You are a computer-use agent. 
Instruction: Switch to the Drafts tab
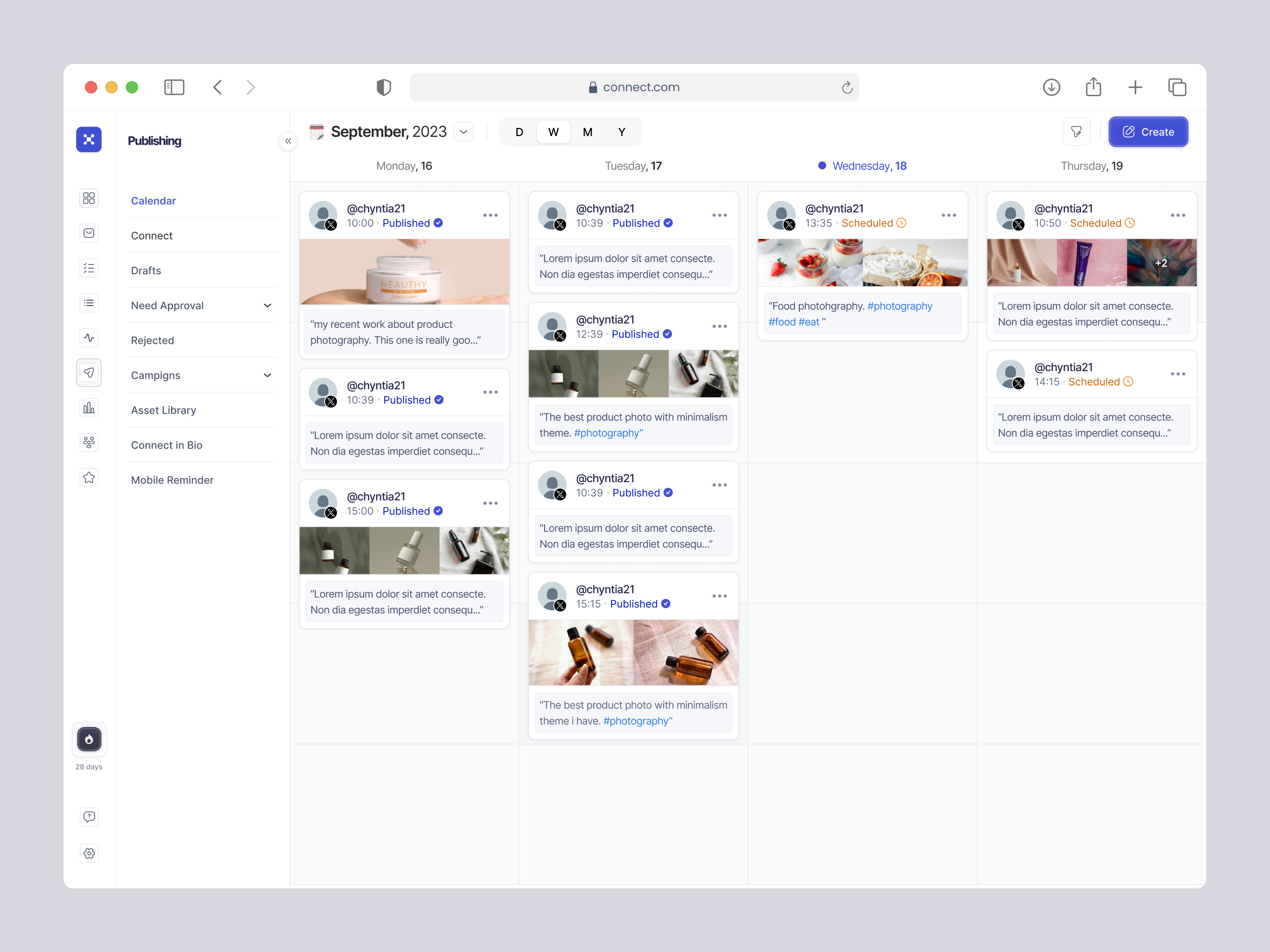[x=146, y=270]
